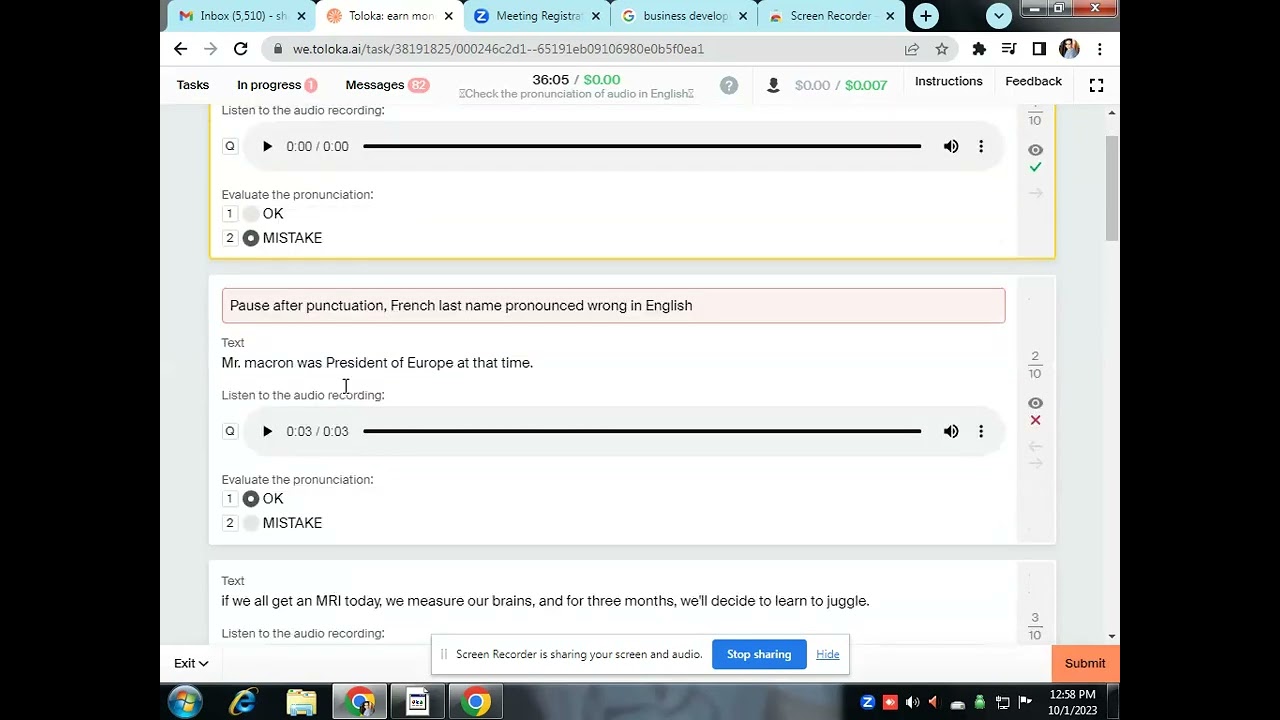1280x720 pixels.
Task: Toggle eye icon beside task 1
Action: click(1035, 150)
